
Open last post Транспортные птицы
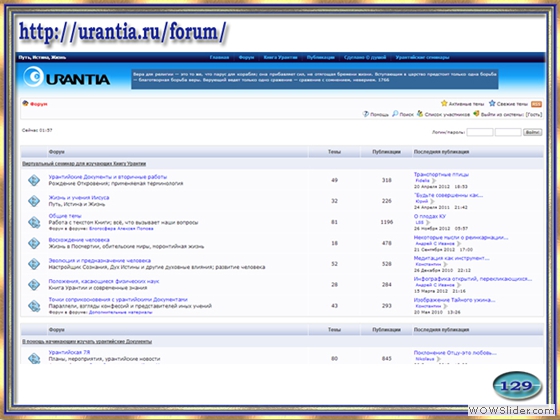coord(441,175)
